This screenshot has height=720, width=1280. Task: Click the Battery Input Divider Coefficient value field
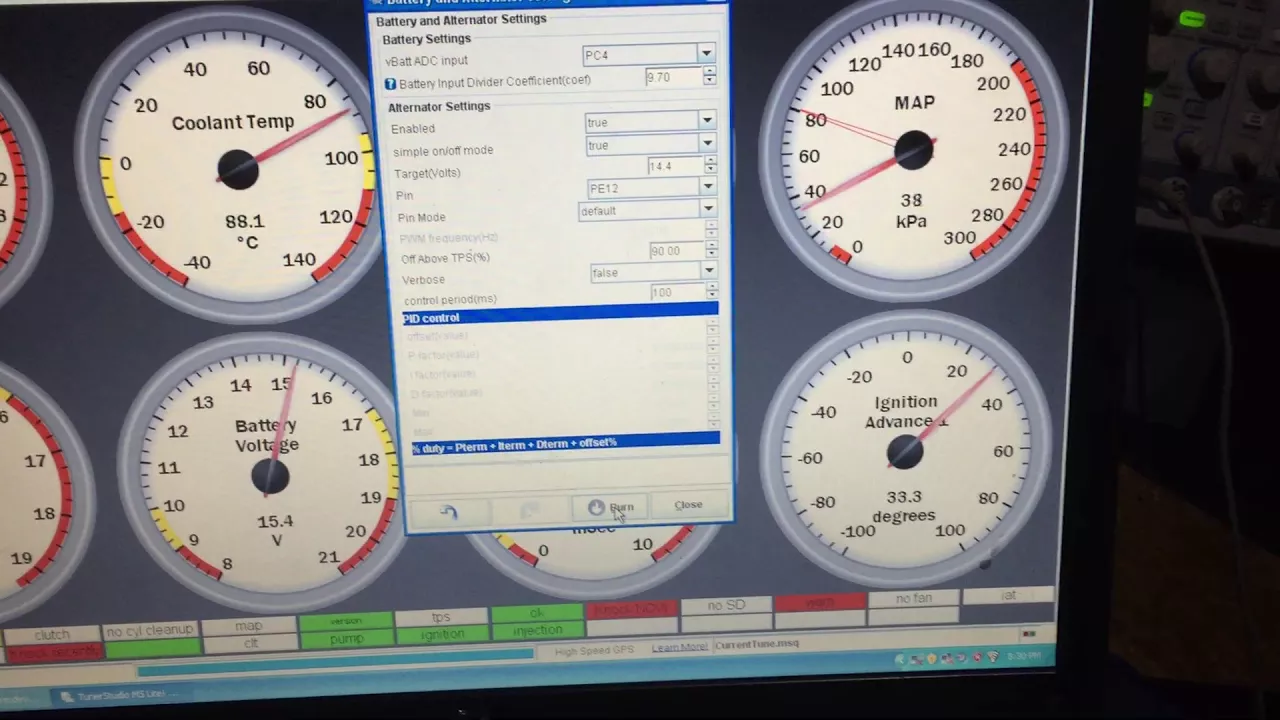673,77
